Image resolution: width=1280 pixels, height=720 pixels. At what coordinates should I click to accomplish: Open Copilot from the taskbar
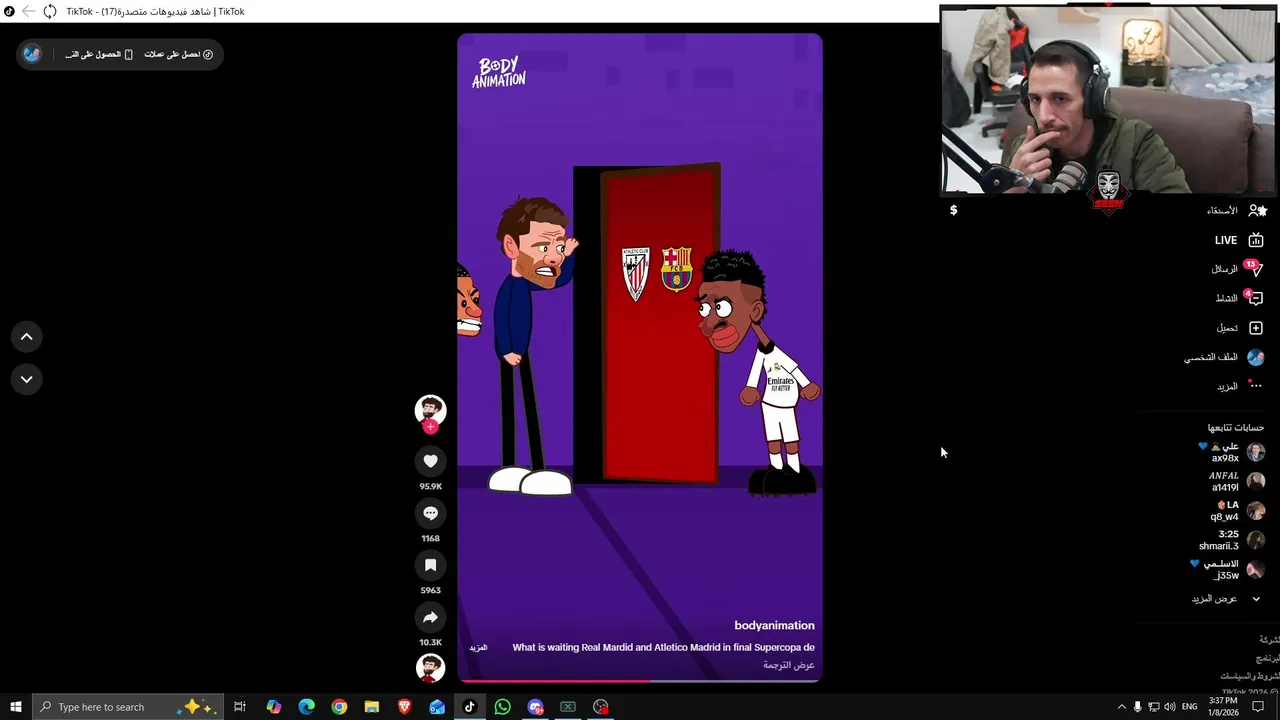coord(274,707)
